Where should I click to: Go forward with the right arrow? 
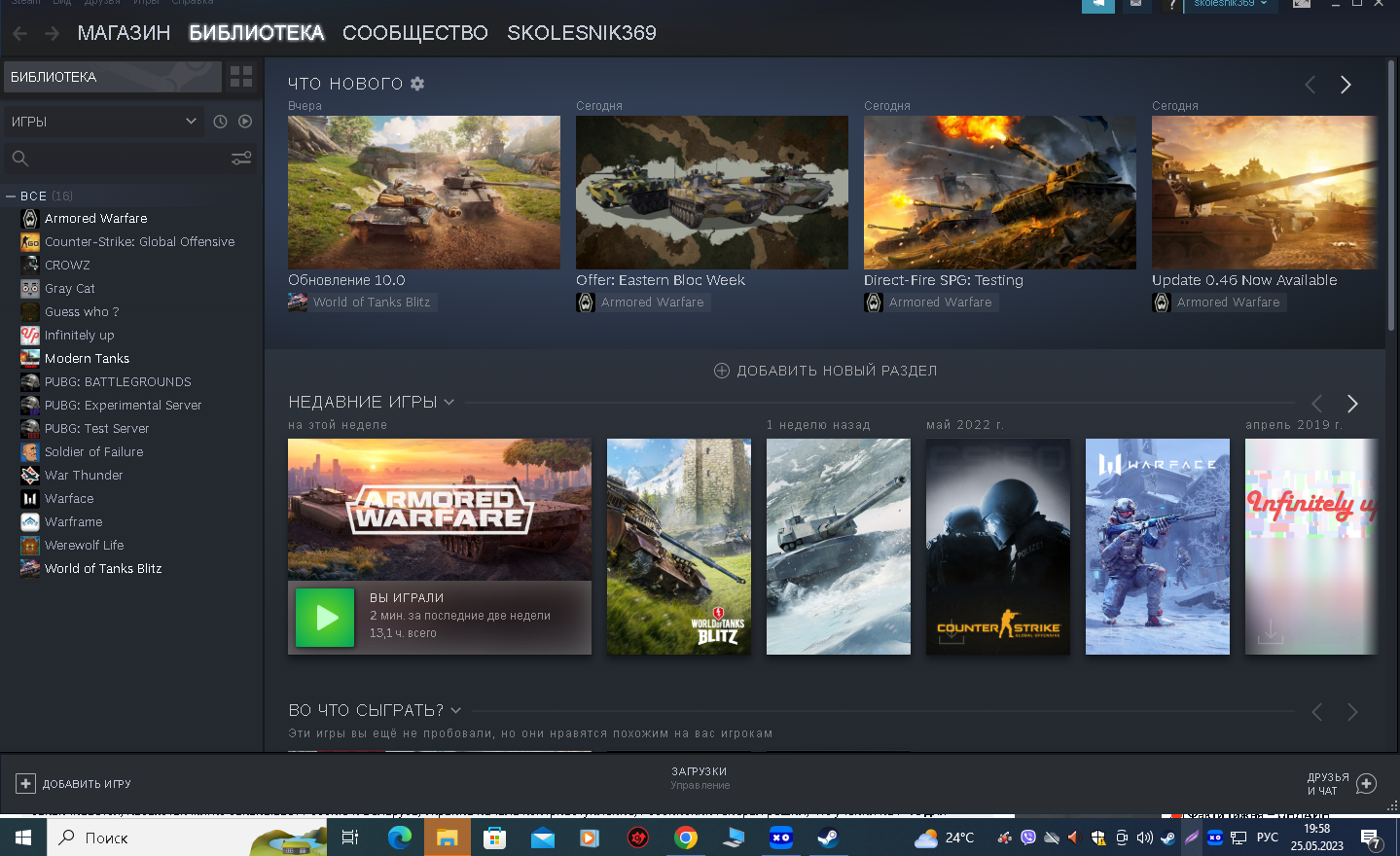coord(53,33)
